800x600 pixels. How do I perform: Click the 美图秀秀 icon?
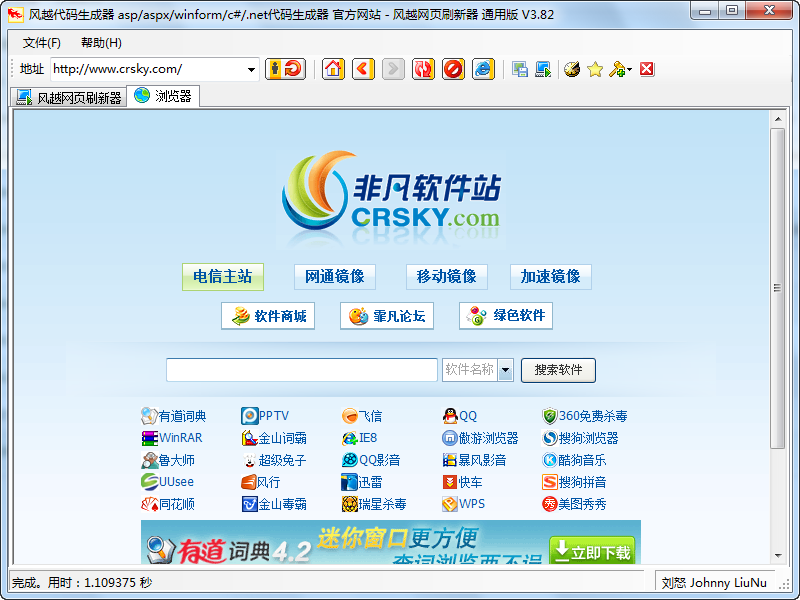tap(549, 504)
